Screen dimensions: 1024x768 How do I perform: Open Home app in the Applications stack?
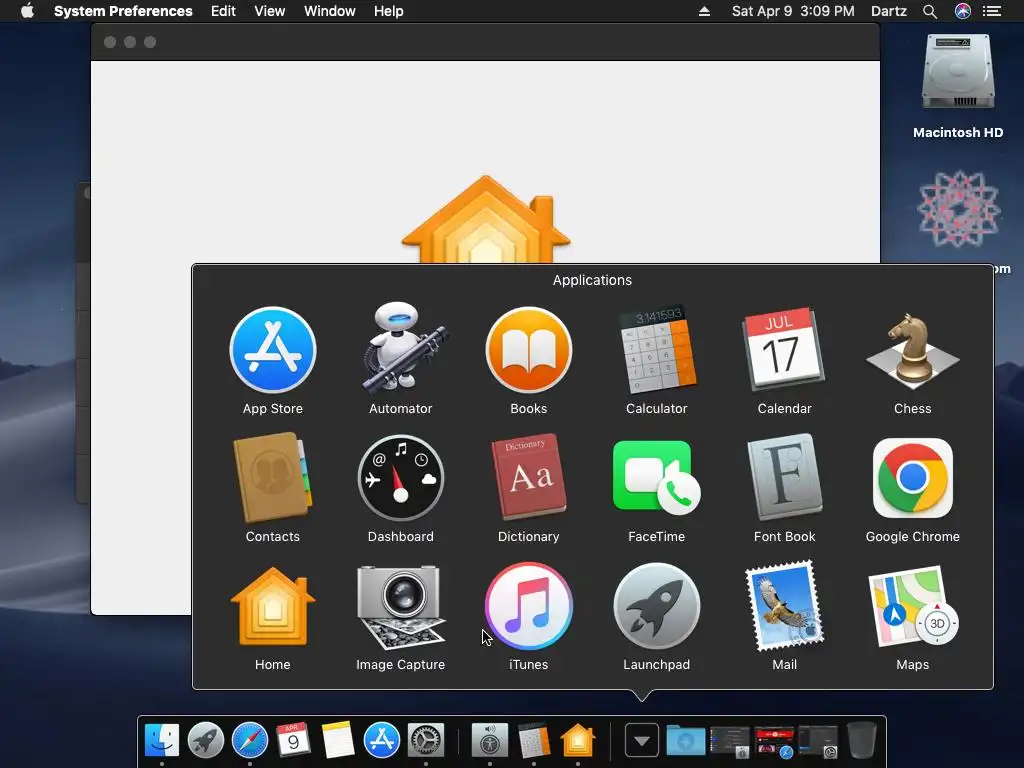tap(273, 607)
